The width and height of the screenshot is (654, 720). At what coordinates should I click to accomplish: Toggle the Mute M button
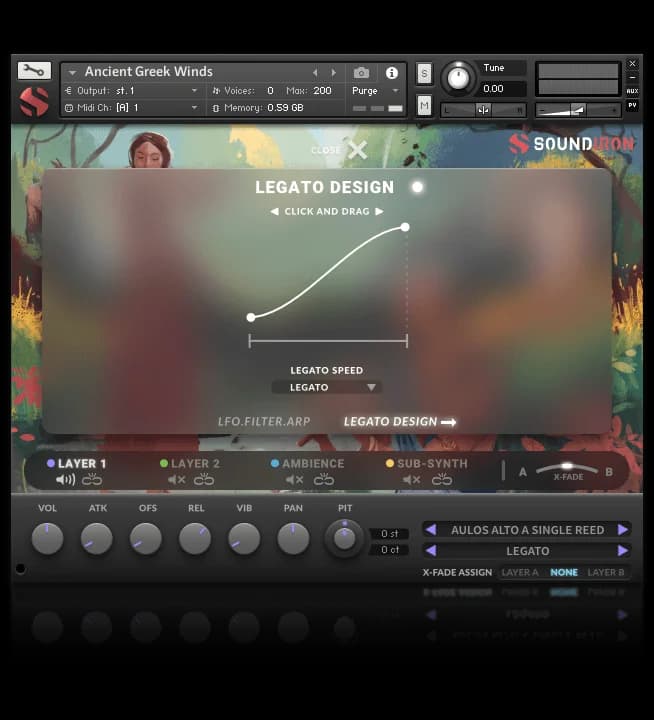point(424,106)
